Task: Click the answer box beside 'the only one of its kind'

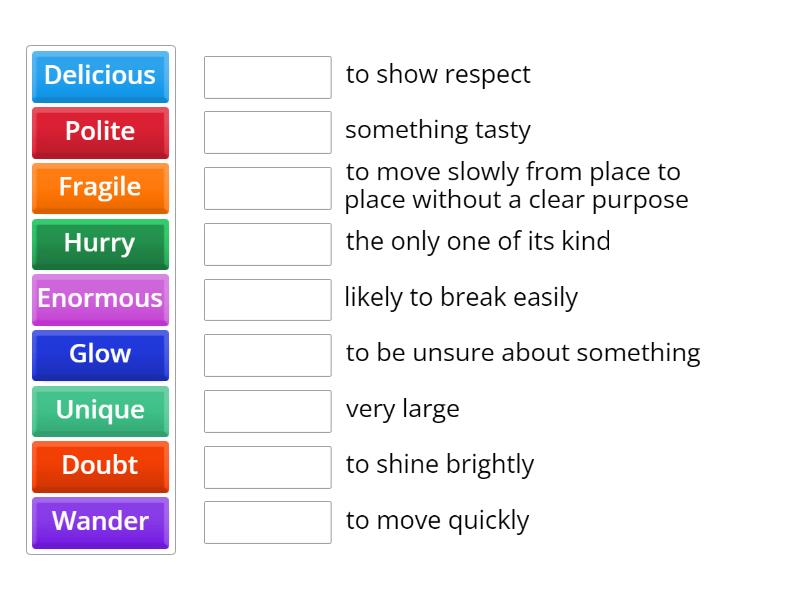Action: (x=267, y=243)
